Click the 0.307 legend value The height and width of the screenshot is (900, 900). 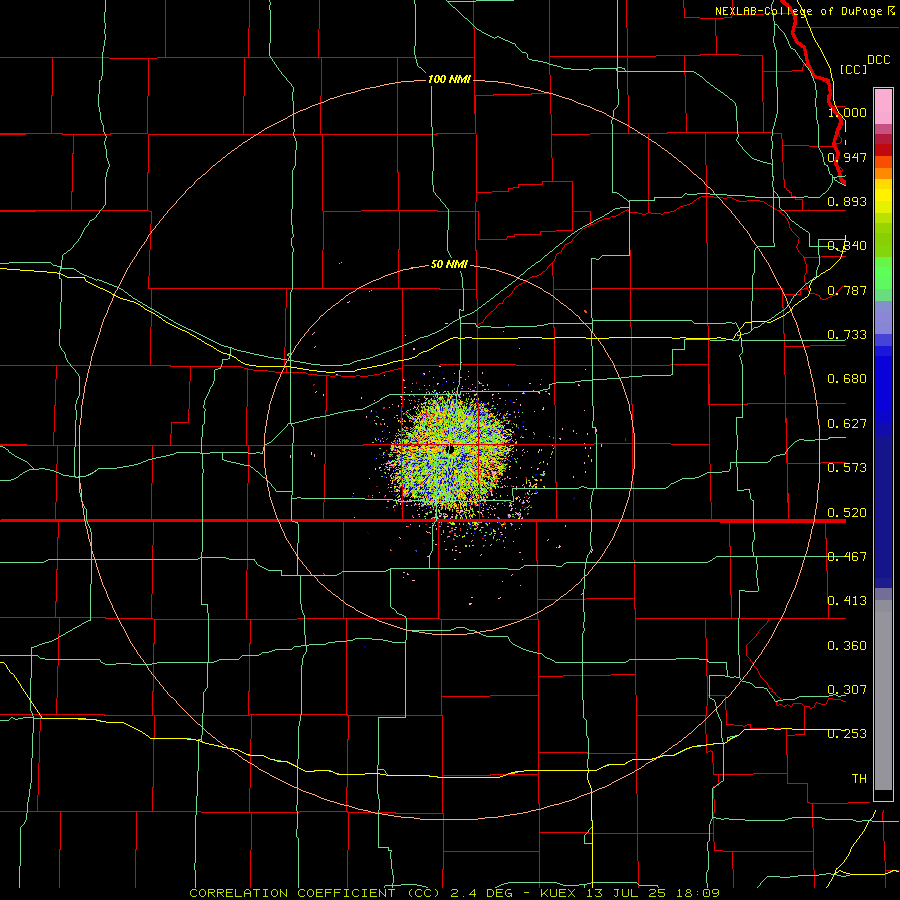click(x=847, y=690)
